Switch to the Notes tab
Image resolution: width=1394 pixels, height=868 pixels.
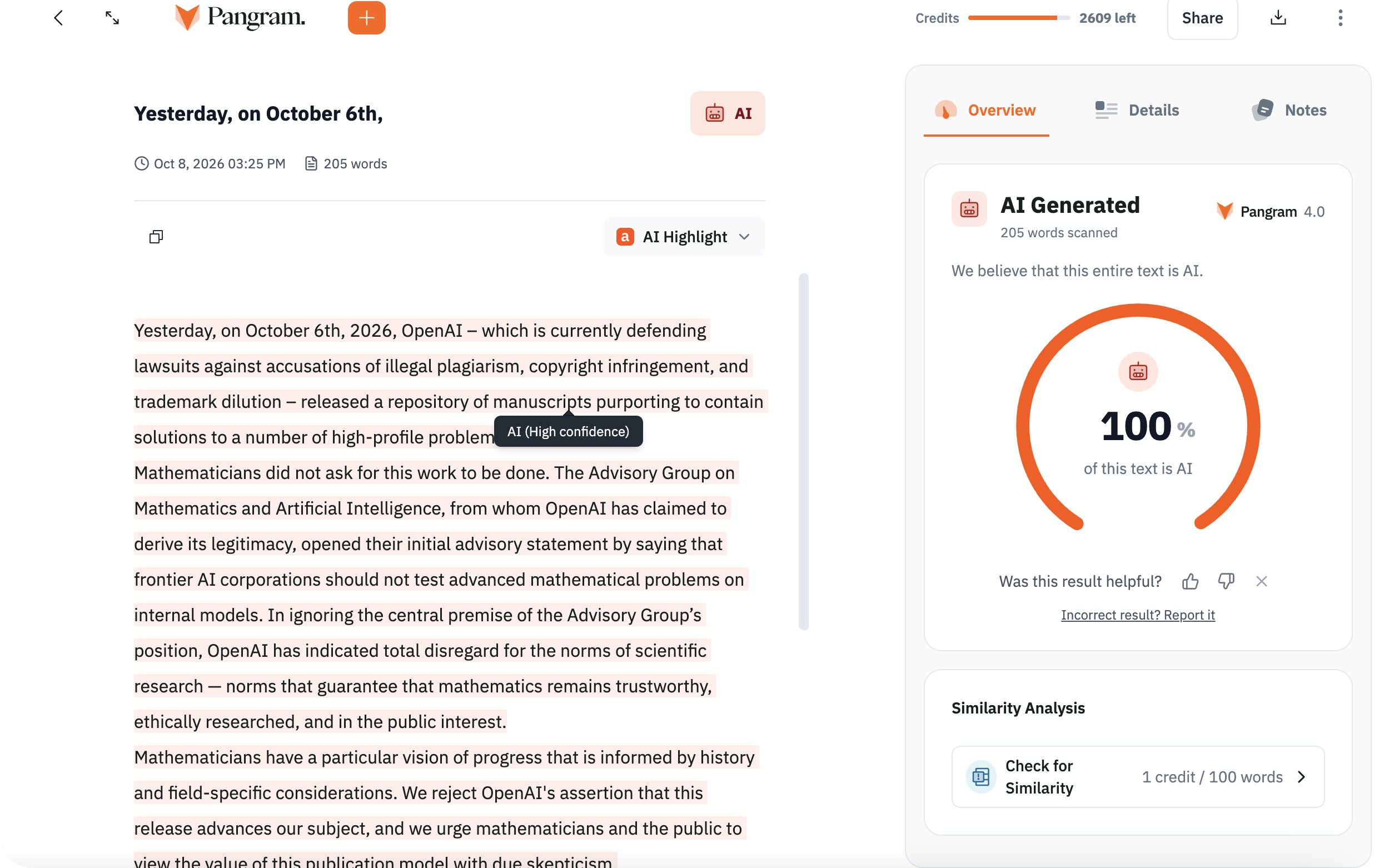[x=1289, y=109]
